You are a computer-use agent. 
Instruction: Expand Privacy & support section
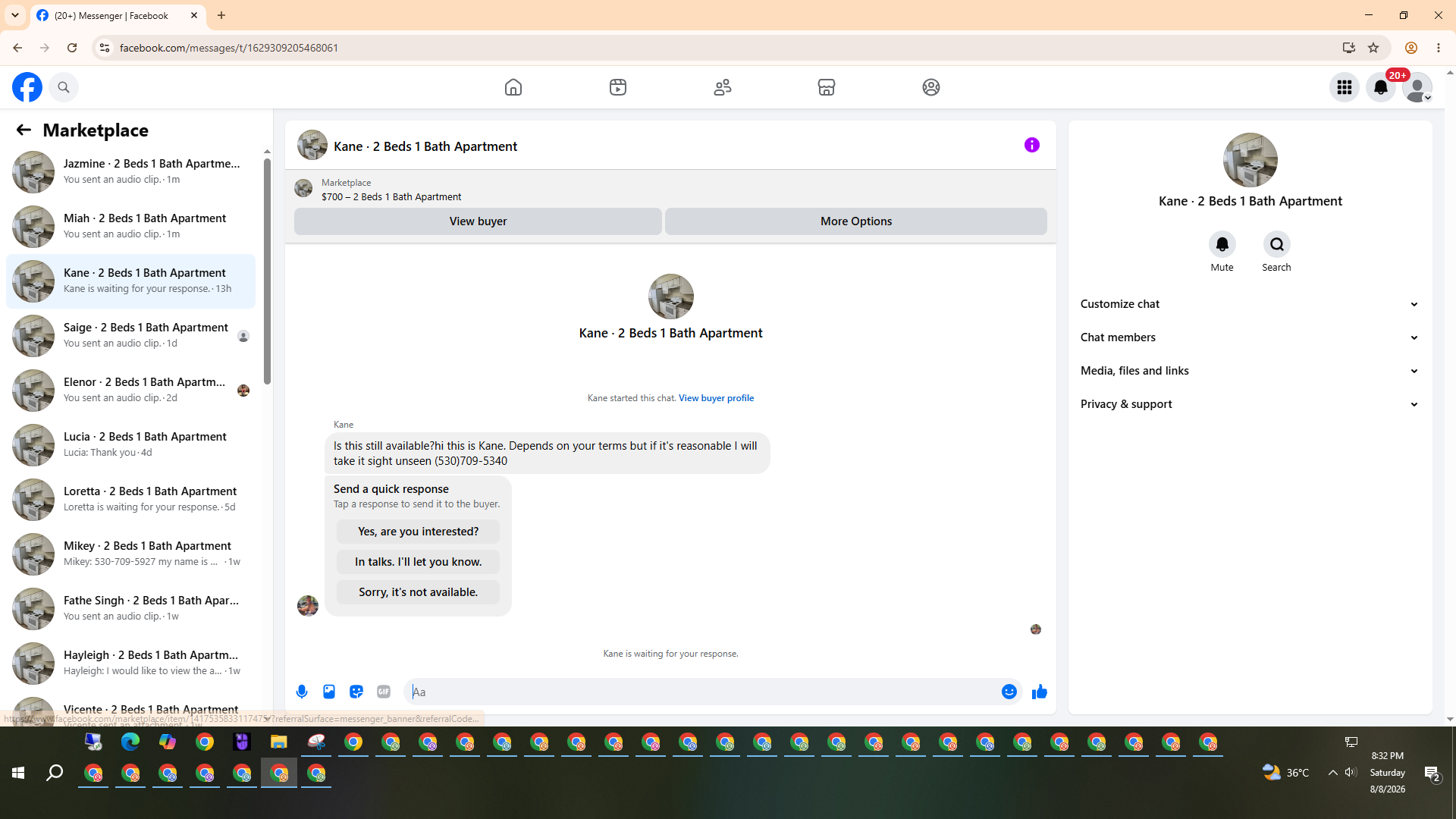(1250, 404)
